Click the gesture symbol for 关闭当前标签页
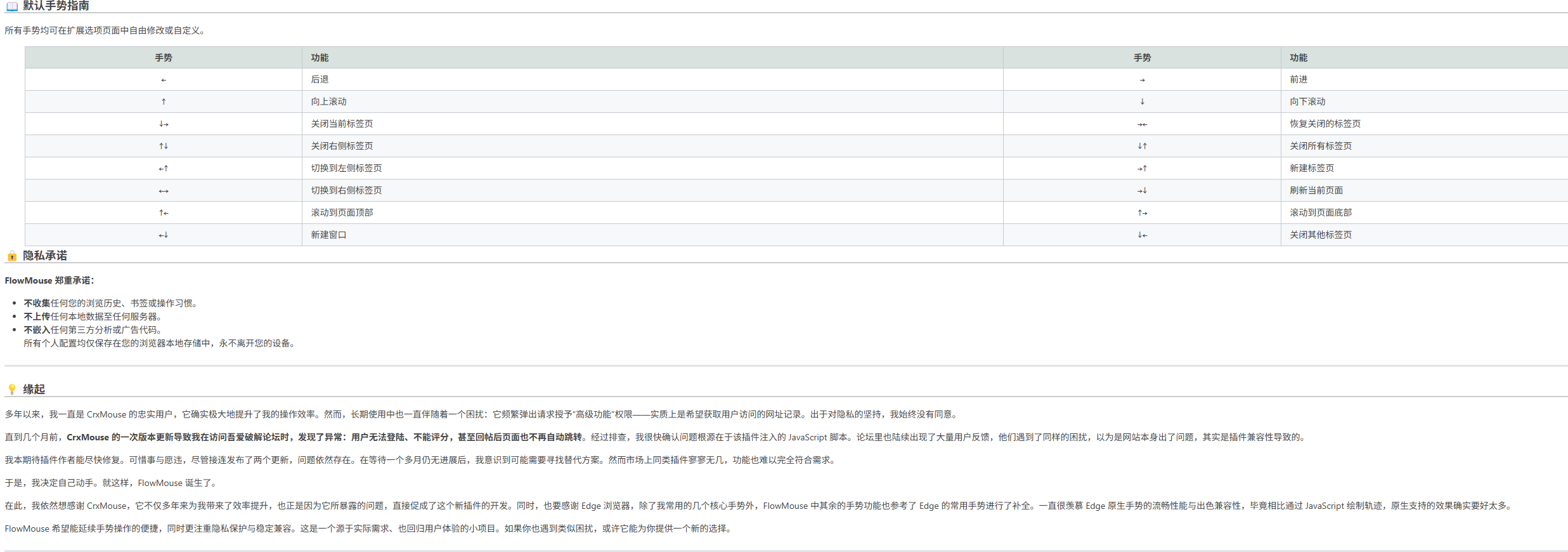This screenshot has width=1568, height=552. click(164, 124)
